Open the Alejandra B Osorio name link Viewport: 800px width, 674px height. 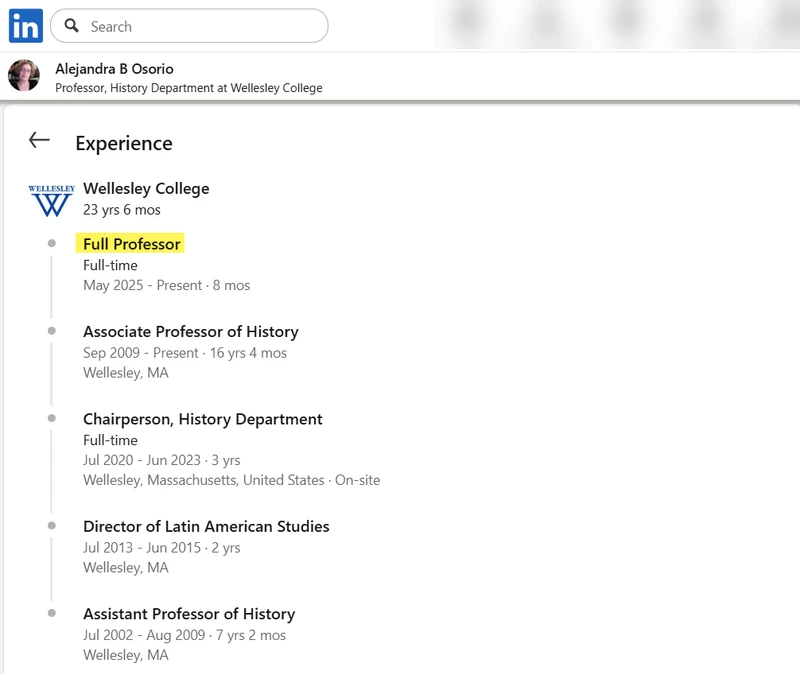(114, 69)
